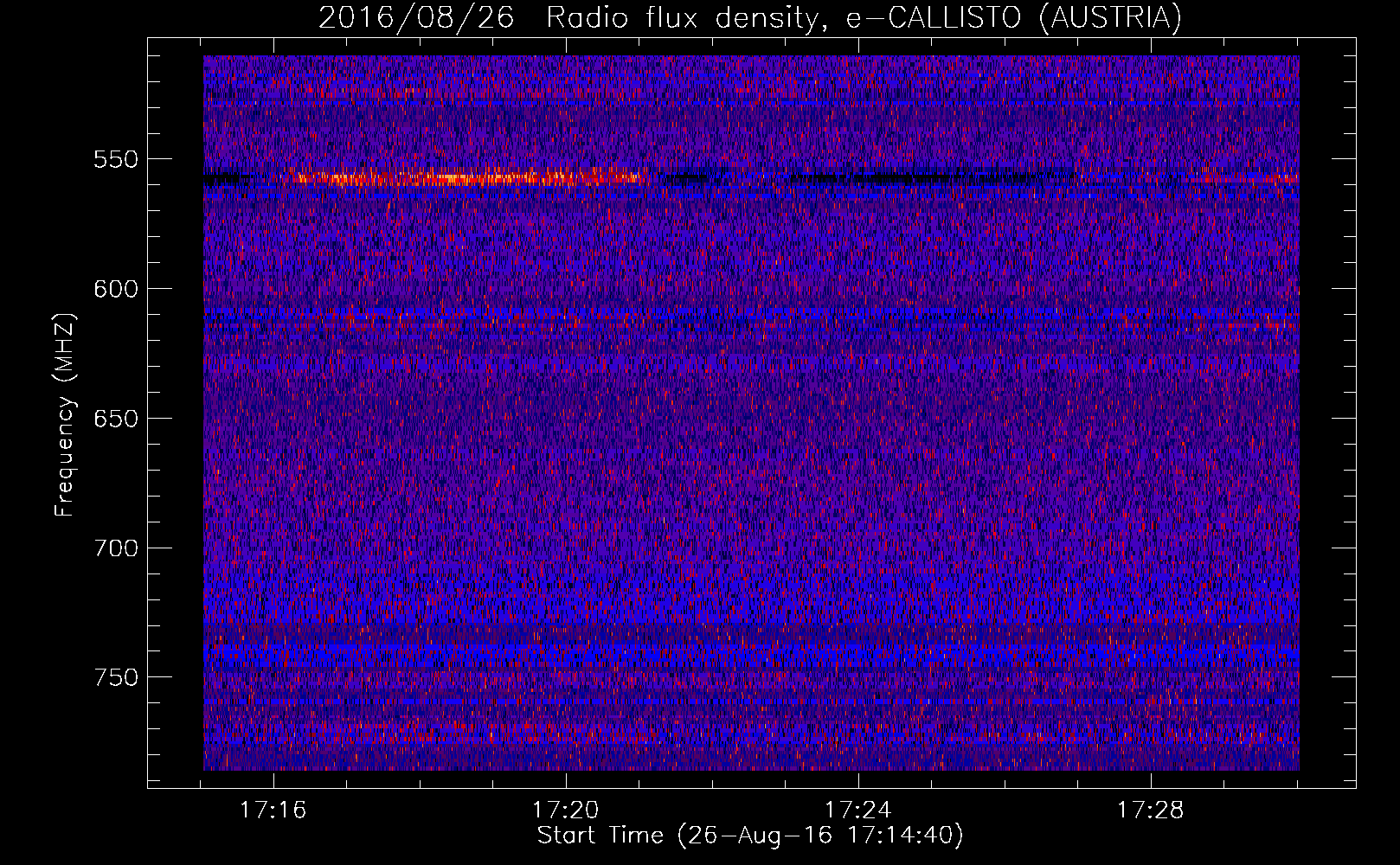Click the 17:28 time tick label

(x=1150, y=811)
